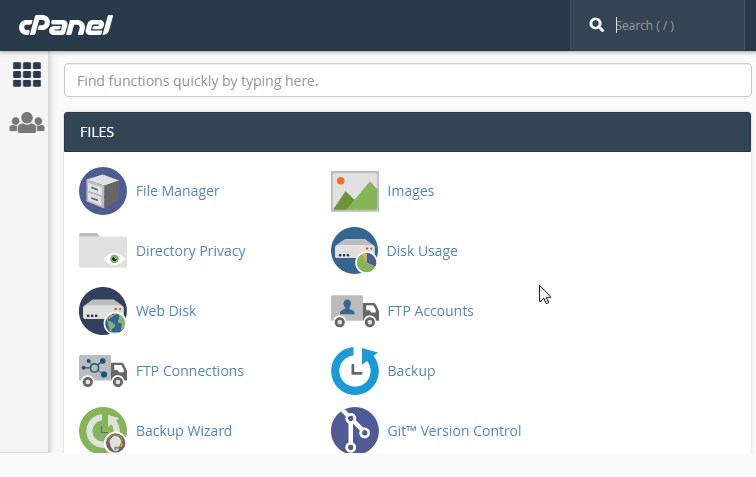The image size is (756, 477).
Task: Click the grid home icon in sidebar
Action: 27,75
